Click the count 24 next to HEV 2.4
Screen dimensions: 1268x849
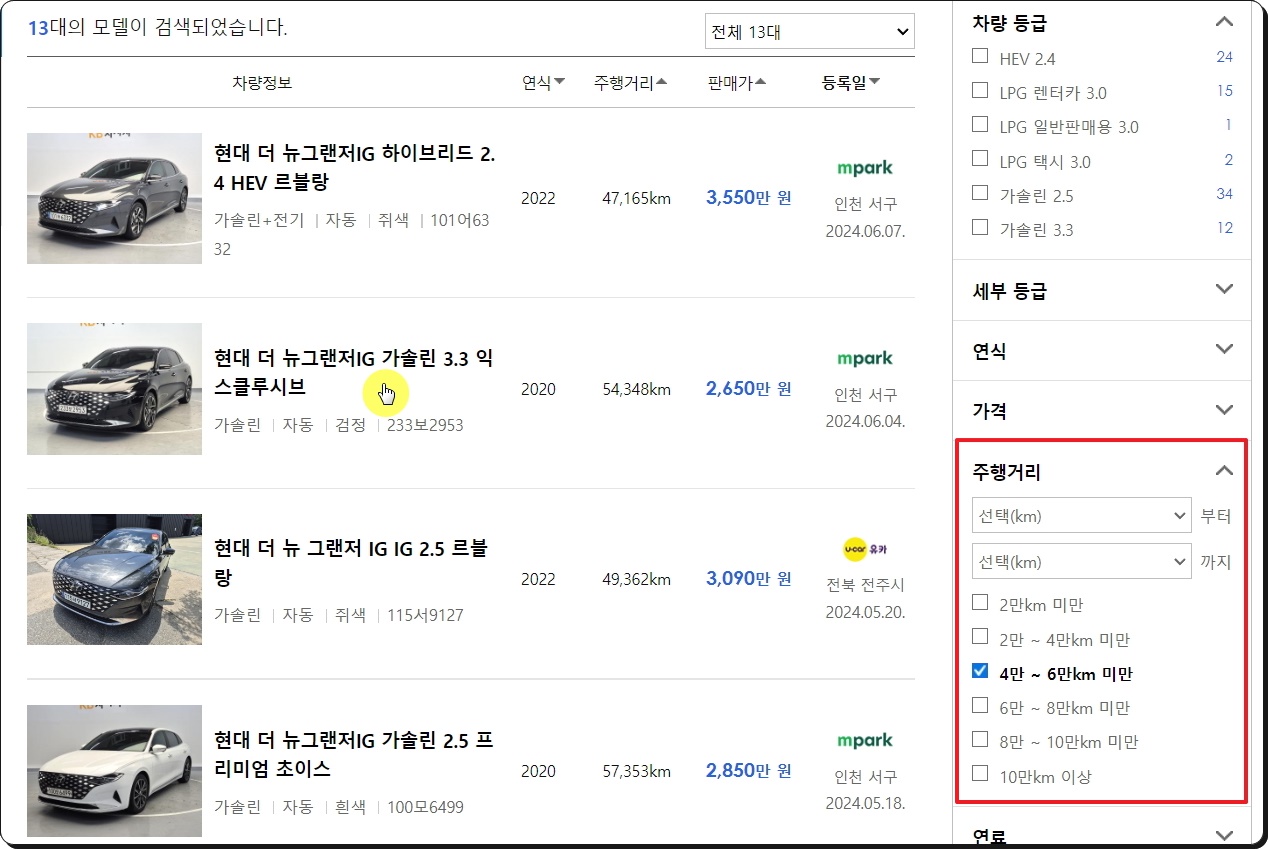1225,57
